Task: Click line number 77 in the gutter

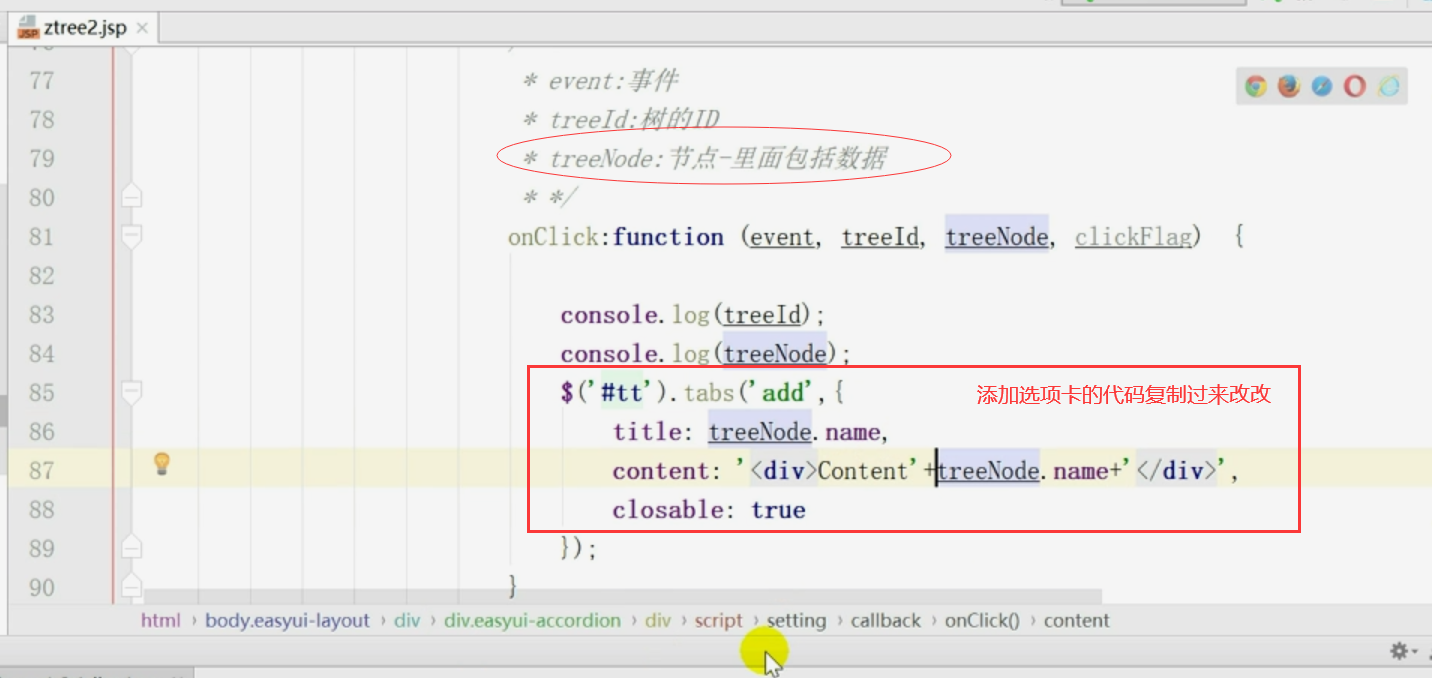Action: pyautogui.click(x=41, y=80)
